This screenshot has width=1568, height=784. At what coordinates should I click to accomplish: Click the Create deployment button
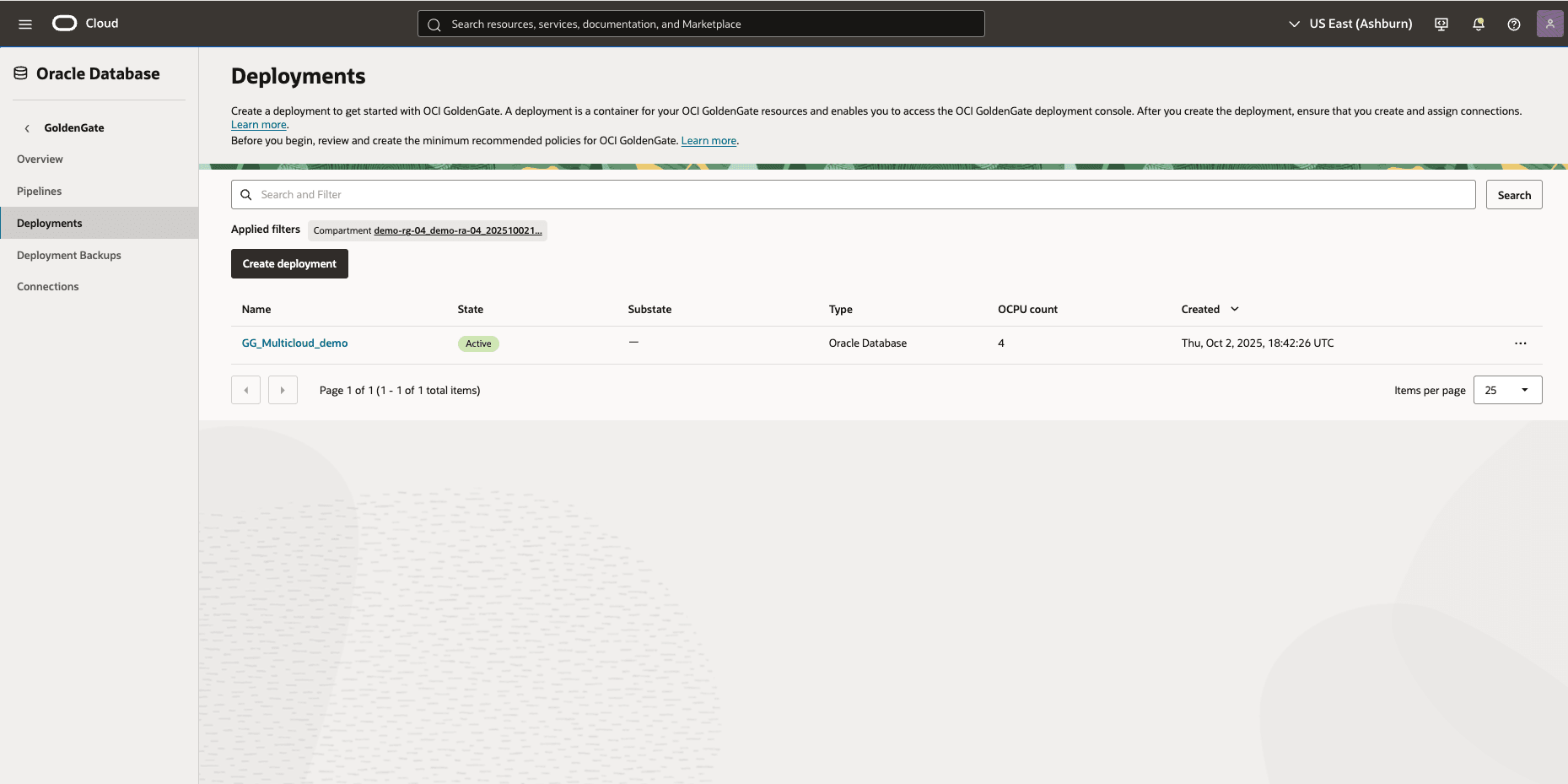pos(289,263)
